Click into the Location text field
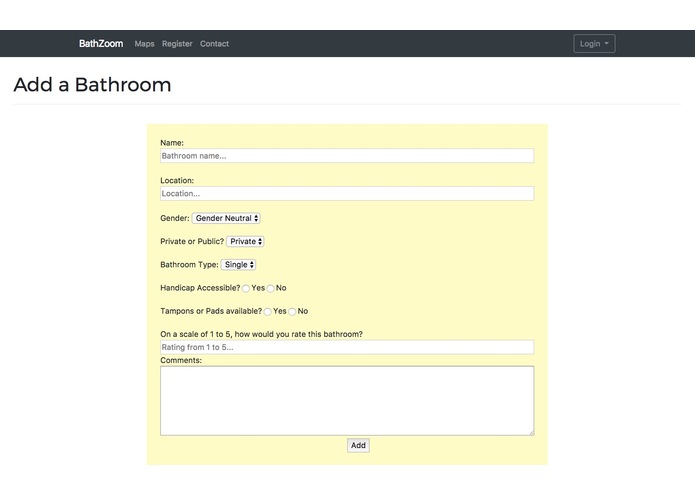 coord(347,193)
